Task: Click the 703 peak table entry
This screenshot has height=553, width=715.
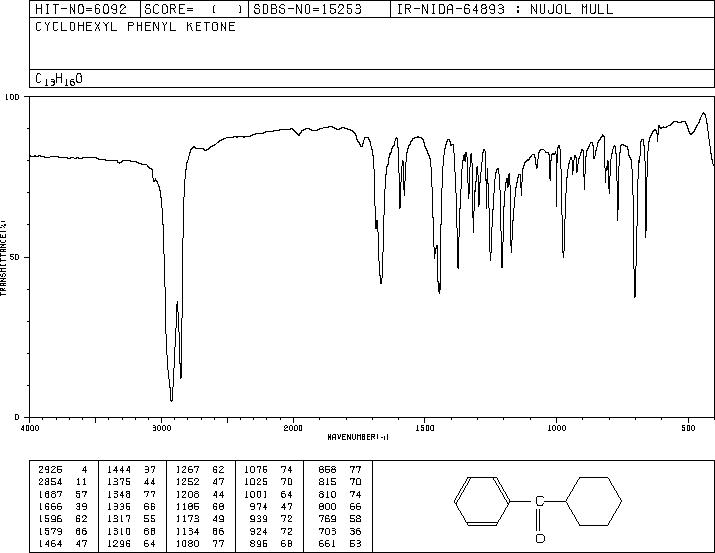Action: coord(327,531)
